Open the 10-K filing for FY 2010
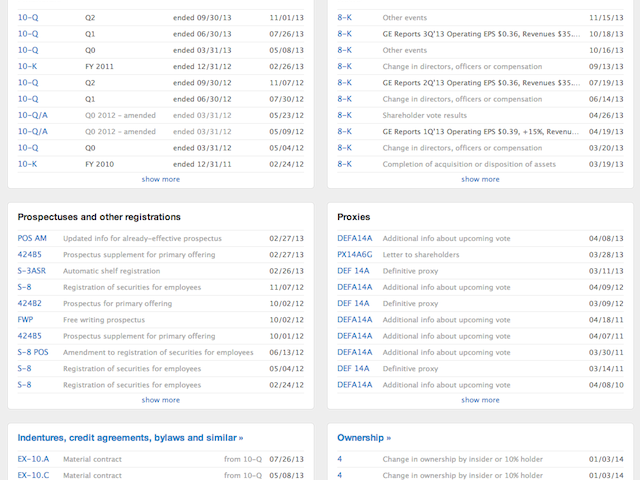The width and height of the screenshot is (640, 480). pyautogui.click(x=27, y=163)
